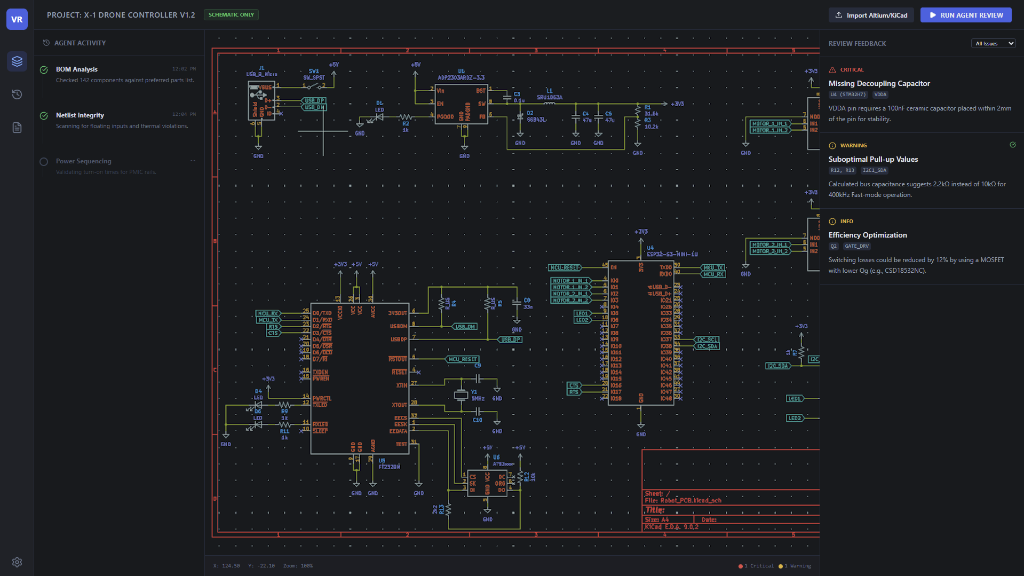Viewport: 1024px width, 576px height.
Task: Click the Warning severity circle icon
Action: tap(832, 146)
